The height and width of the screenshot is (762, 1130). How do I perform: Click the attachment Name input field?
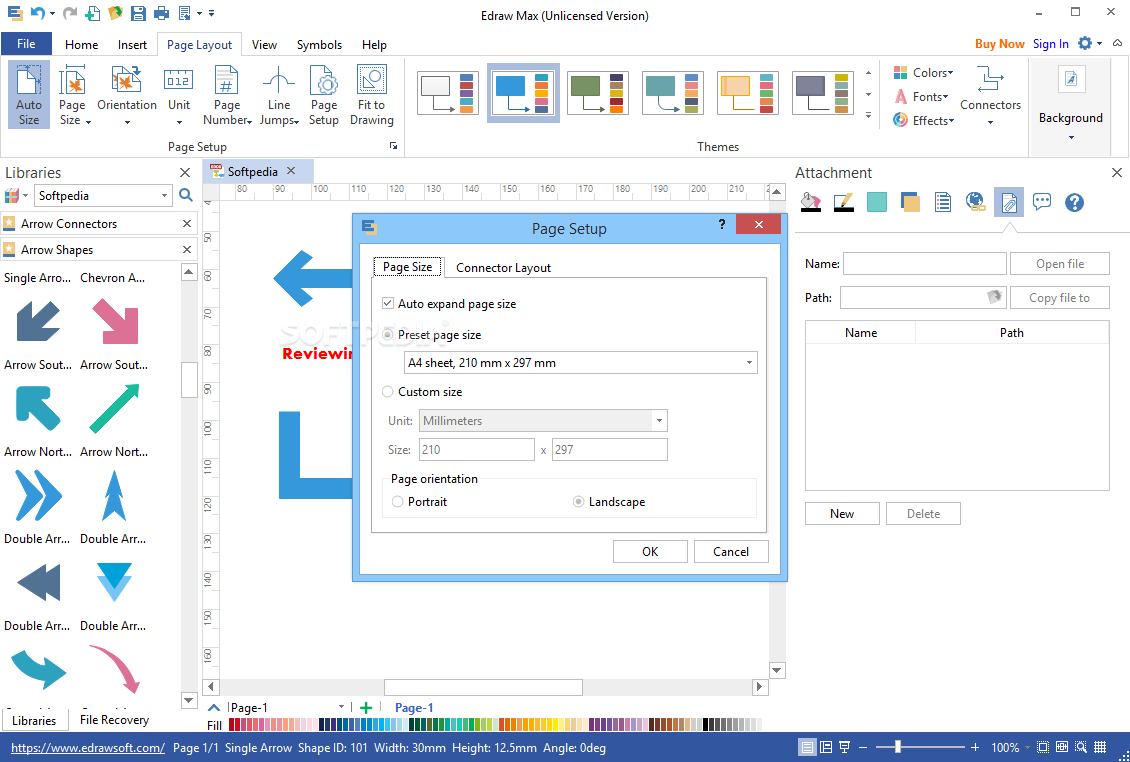coord(925,263)
